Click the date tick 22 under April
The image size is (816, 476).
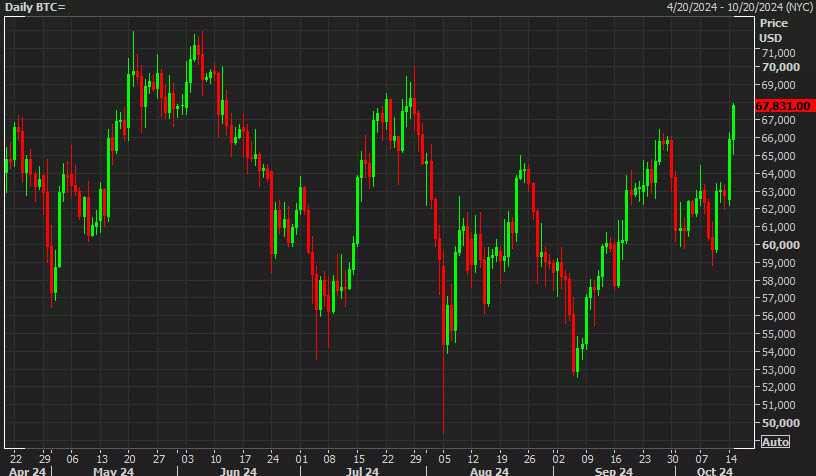[x=16, y=459]
